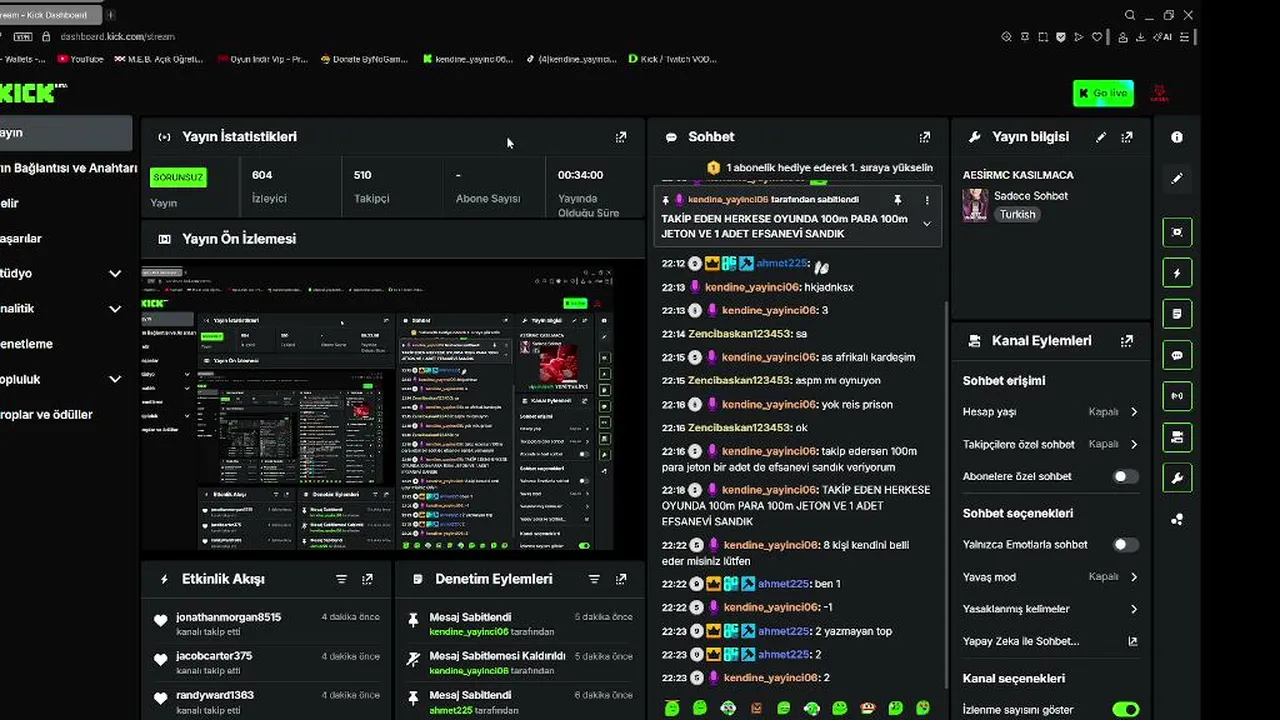The height and width of the screenshot is (720, 1280).
Task: Toggle the broadcast signal panel icon in the right sidebar
Action: coord(1177,396)
